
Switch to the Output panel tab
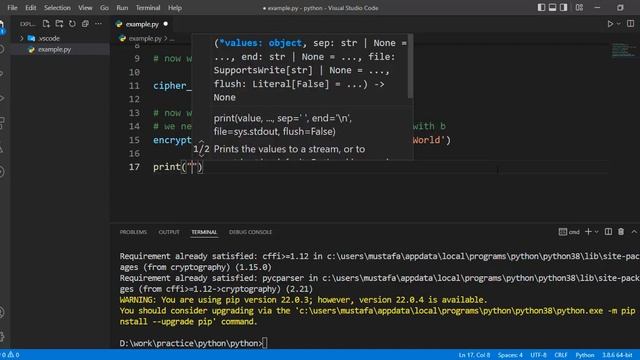169,232
